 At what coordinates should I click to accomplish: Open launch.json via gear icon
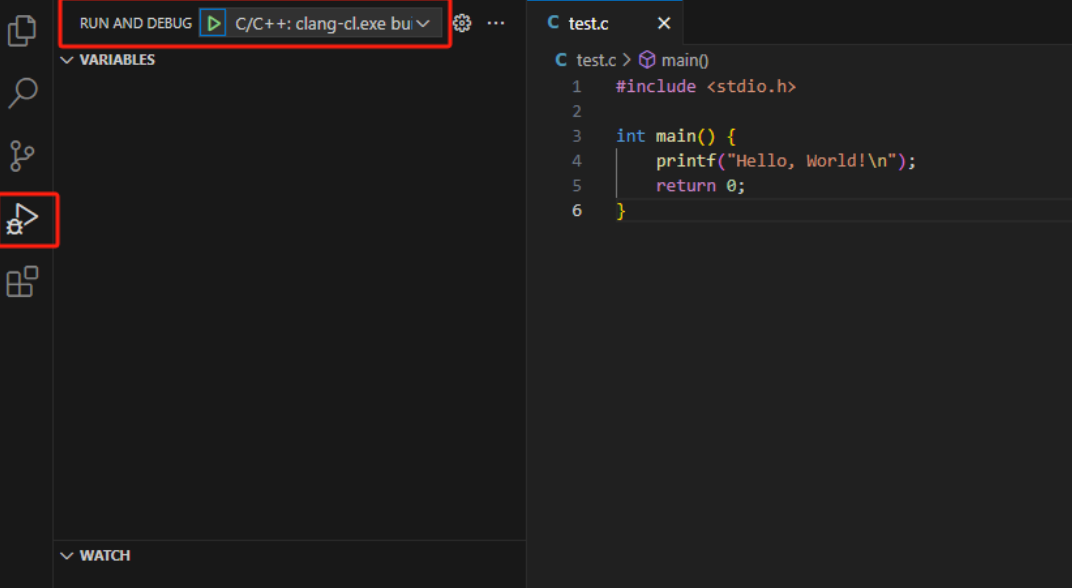461,23
